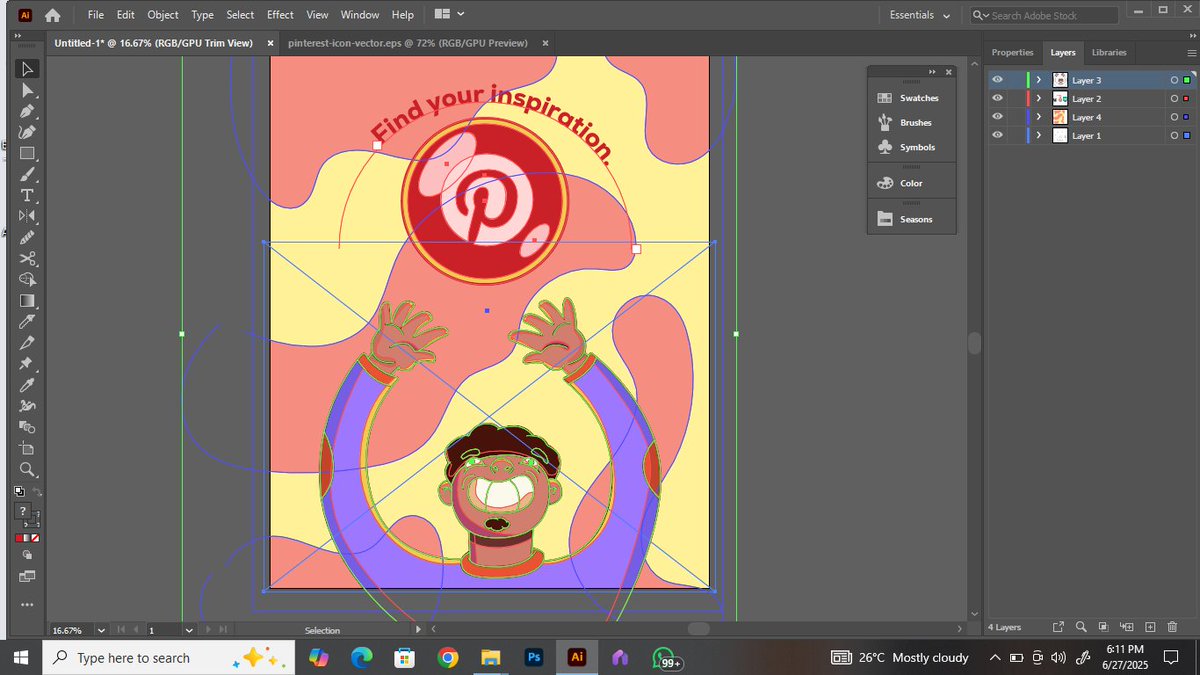This screenshot has height=675, width=1200.
Task: Select the Curvature tool
Action: point(27,132)
